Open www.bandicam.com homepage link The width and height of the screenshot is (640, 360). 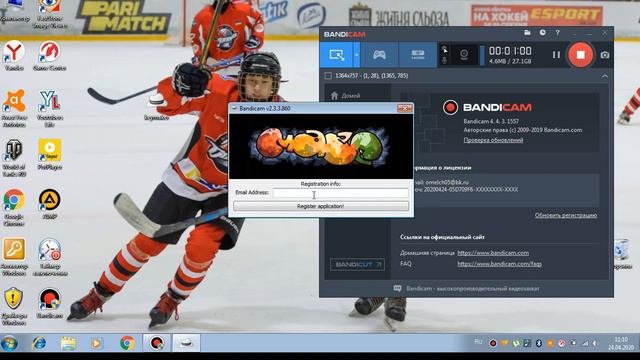(493, 253)
